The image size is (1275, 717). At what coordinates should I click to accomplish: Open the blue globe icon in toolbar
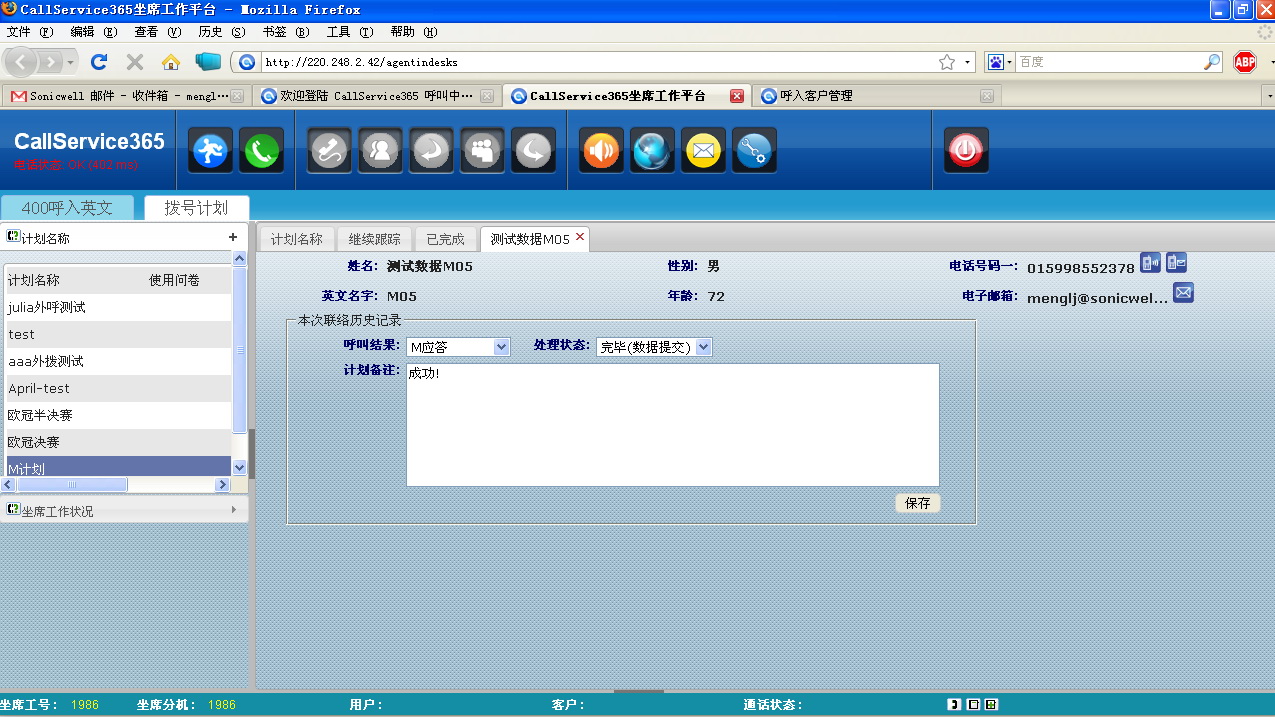(x=653, y=151)
